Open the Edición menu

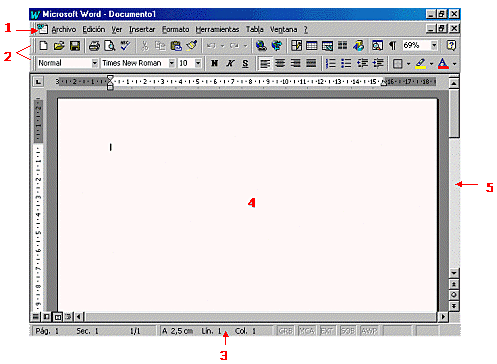pos(94,29)
